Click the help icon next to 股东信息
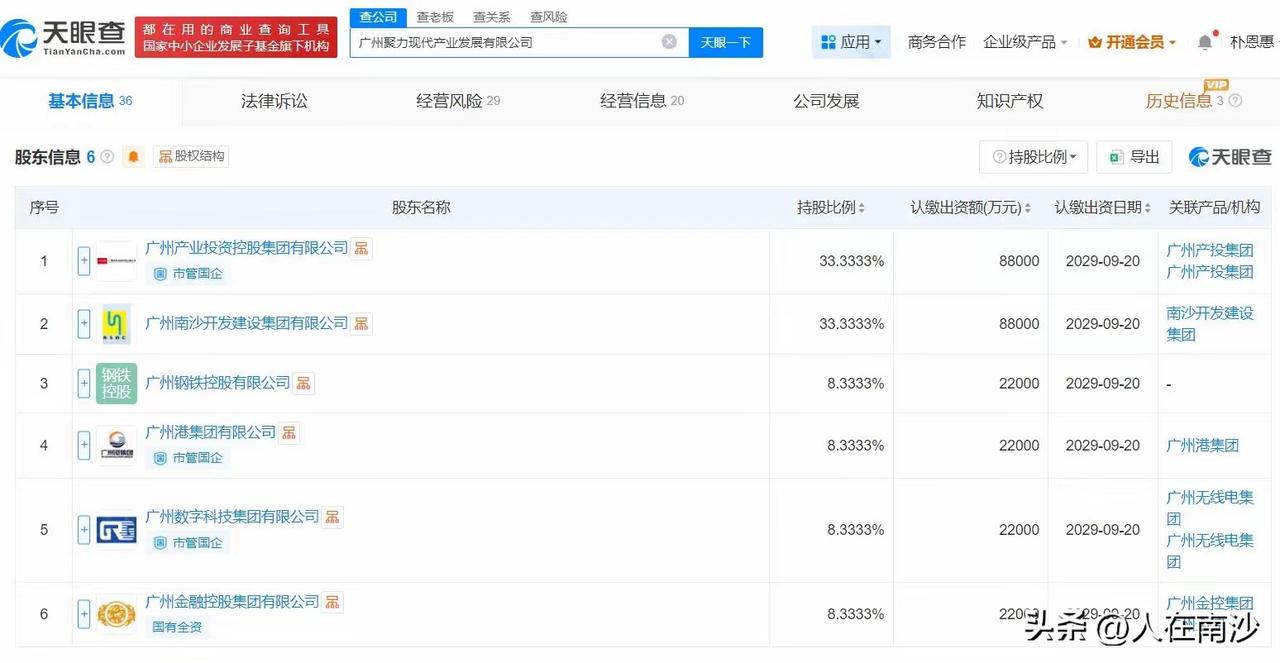The height and width of the screenshot is (663, 1280). [x=107, y=157]
